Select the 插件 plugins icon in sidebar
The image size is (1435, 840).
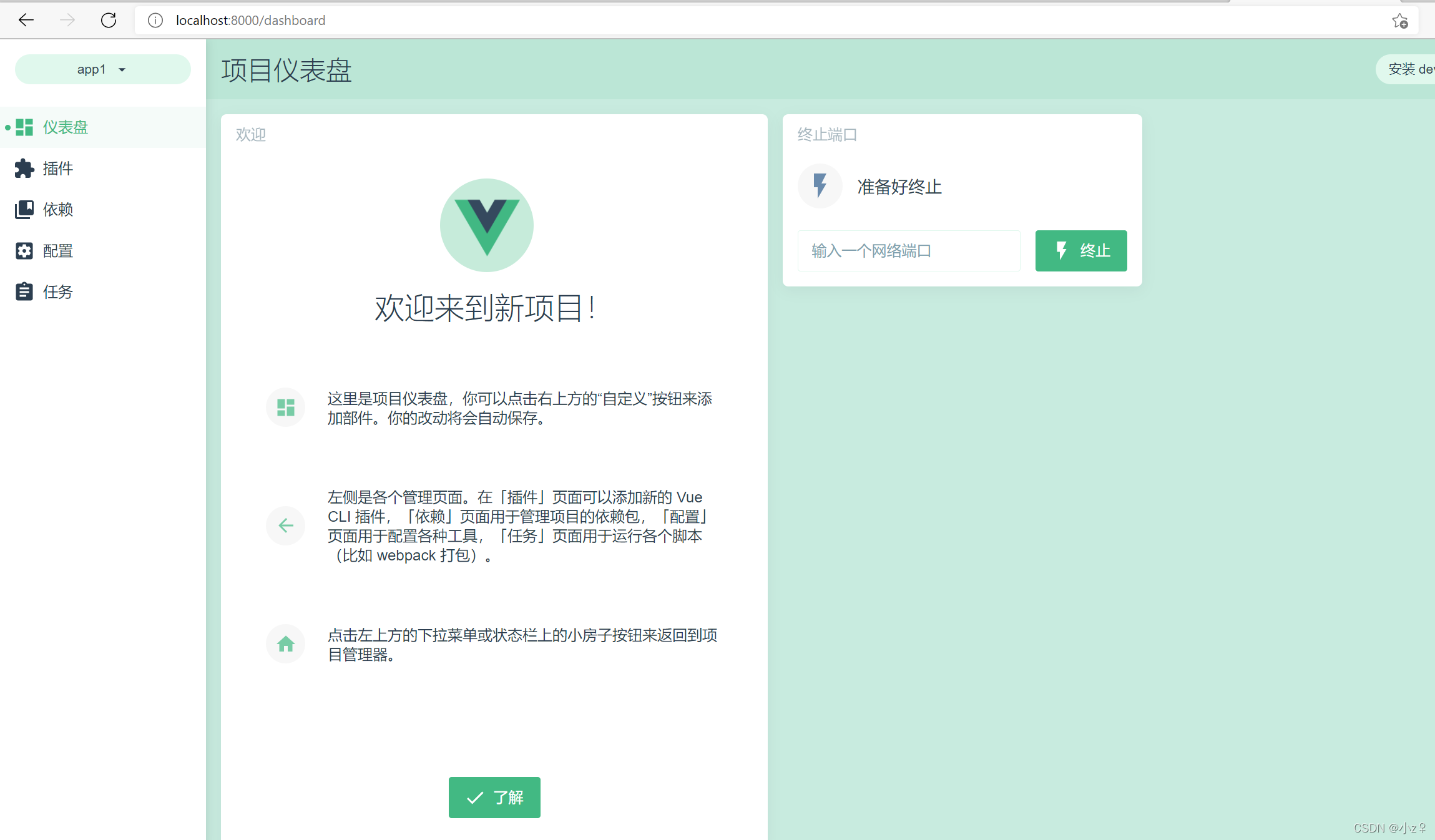point(24,168)
